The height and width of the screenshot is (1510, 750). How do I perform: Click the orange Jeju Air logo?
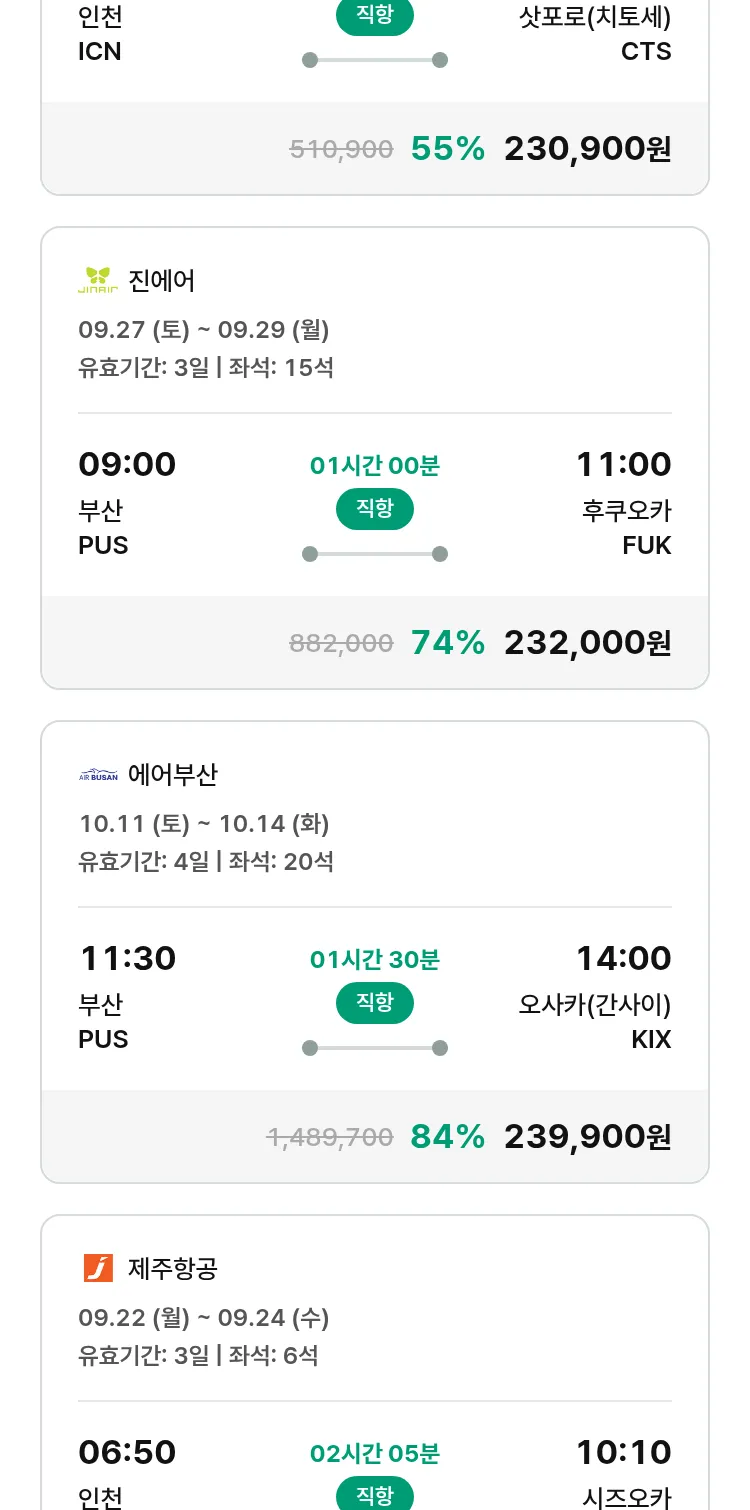pos(98,1269)
